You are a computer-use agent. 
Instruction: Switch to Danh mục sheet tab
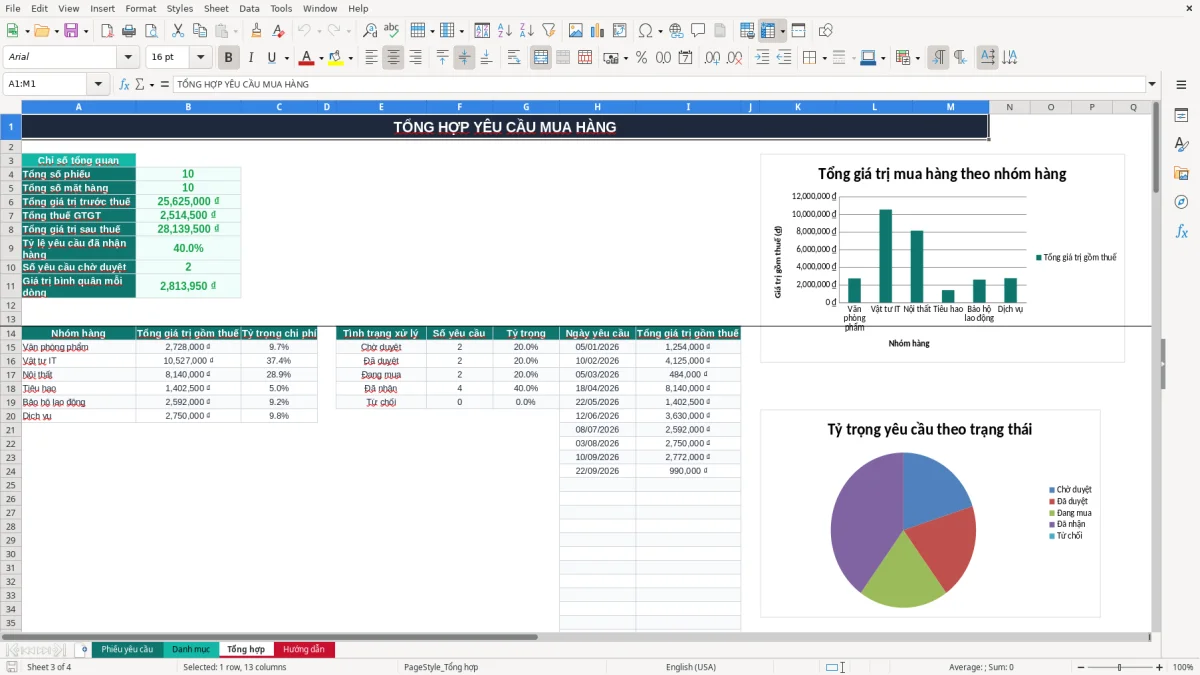(190, 649)
